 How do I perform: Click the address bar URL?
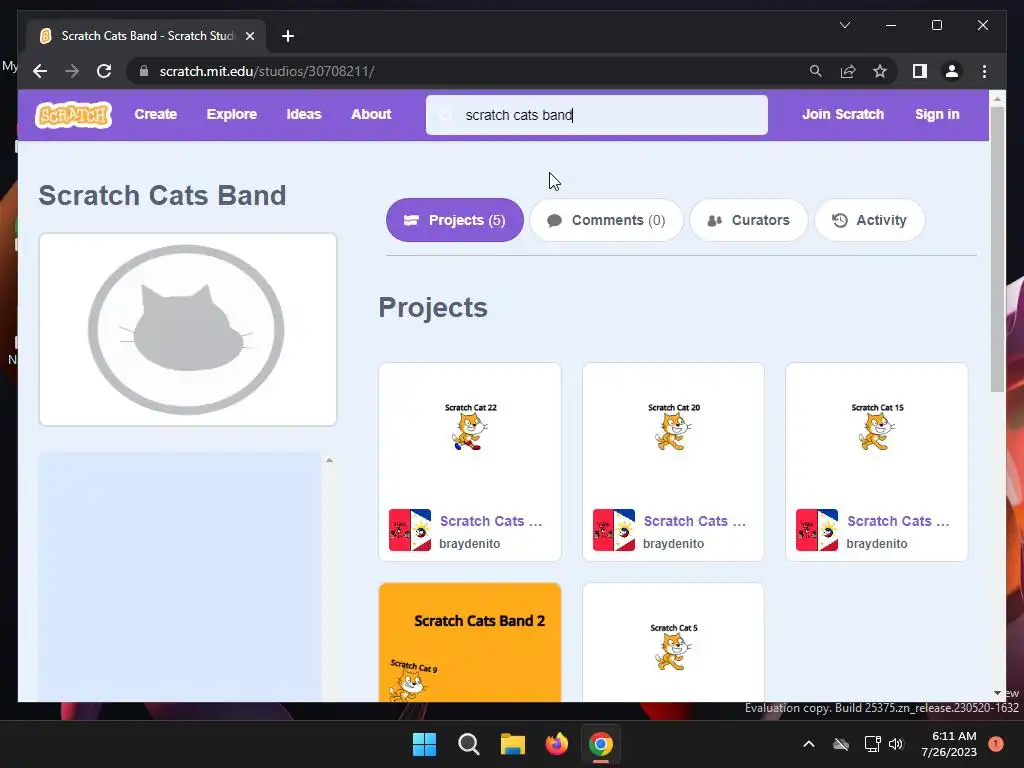click(266, 71)
